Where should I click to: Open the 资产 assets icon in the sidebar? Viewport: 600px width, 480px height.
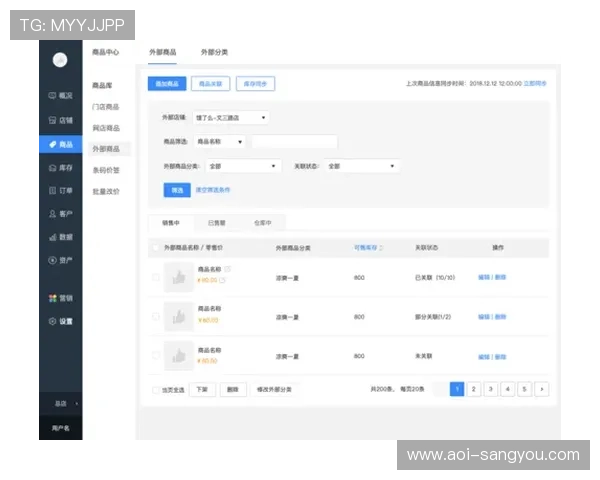[x=52, y=260]
